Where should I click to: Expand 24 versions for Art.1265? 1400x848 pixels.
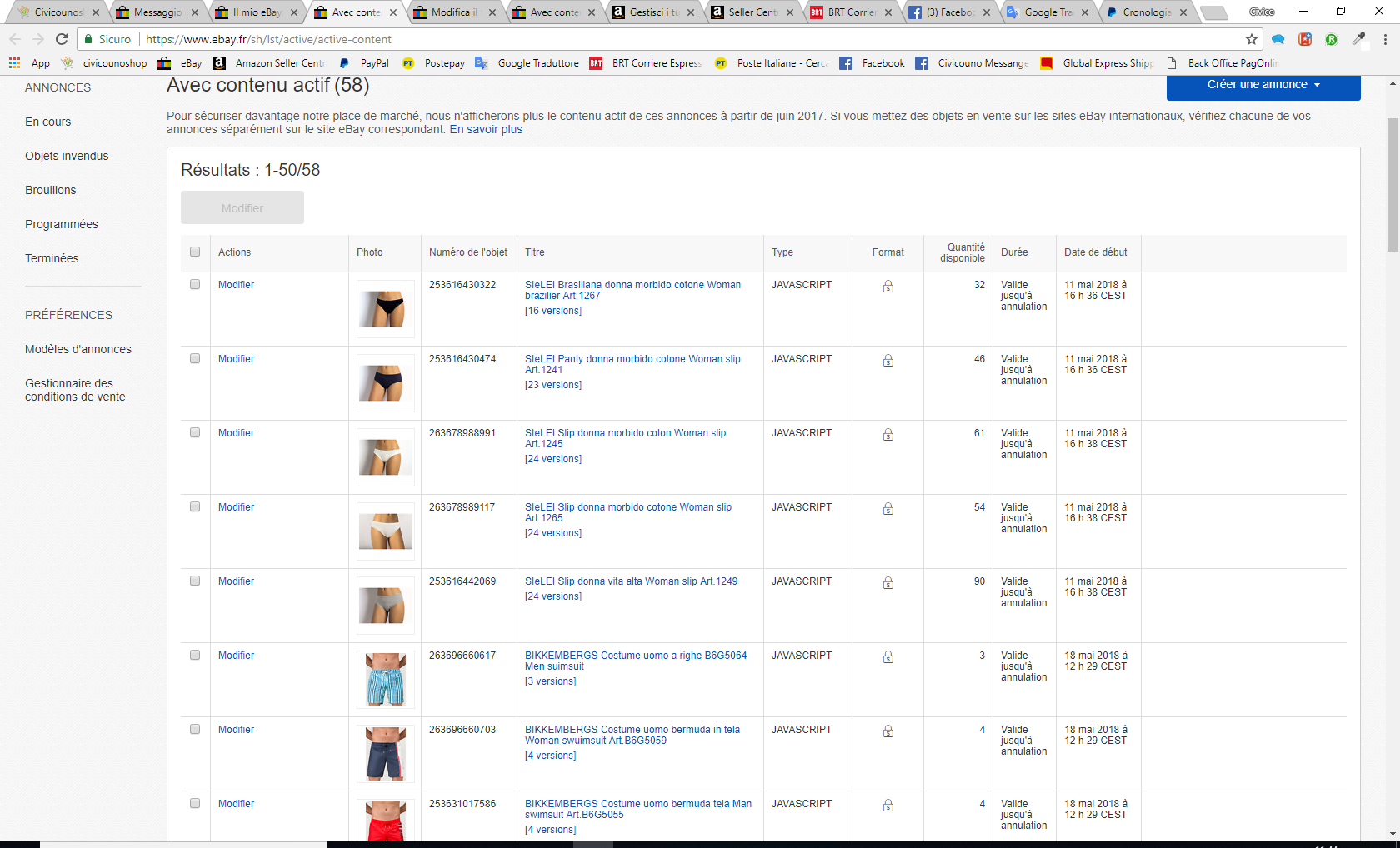(x=553, y=533)
